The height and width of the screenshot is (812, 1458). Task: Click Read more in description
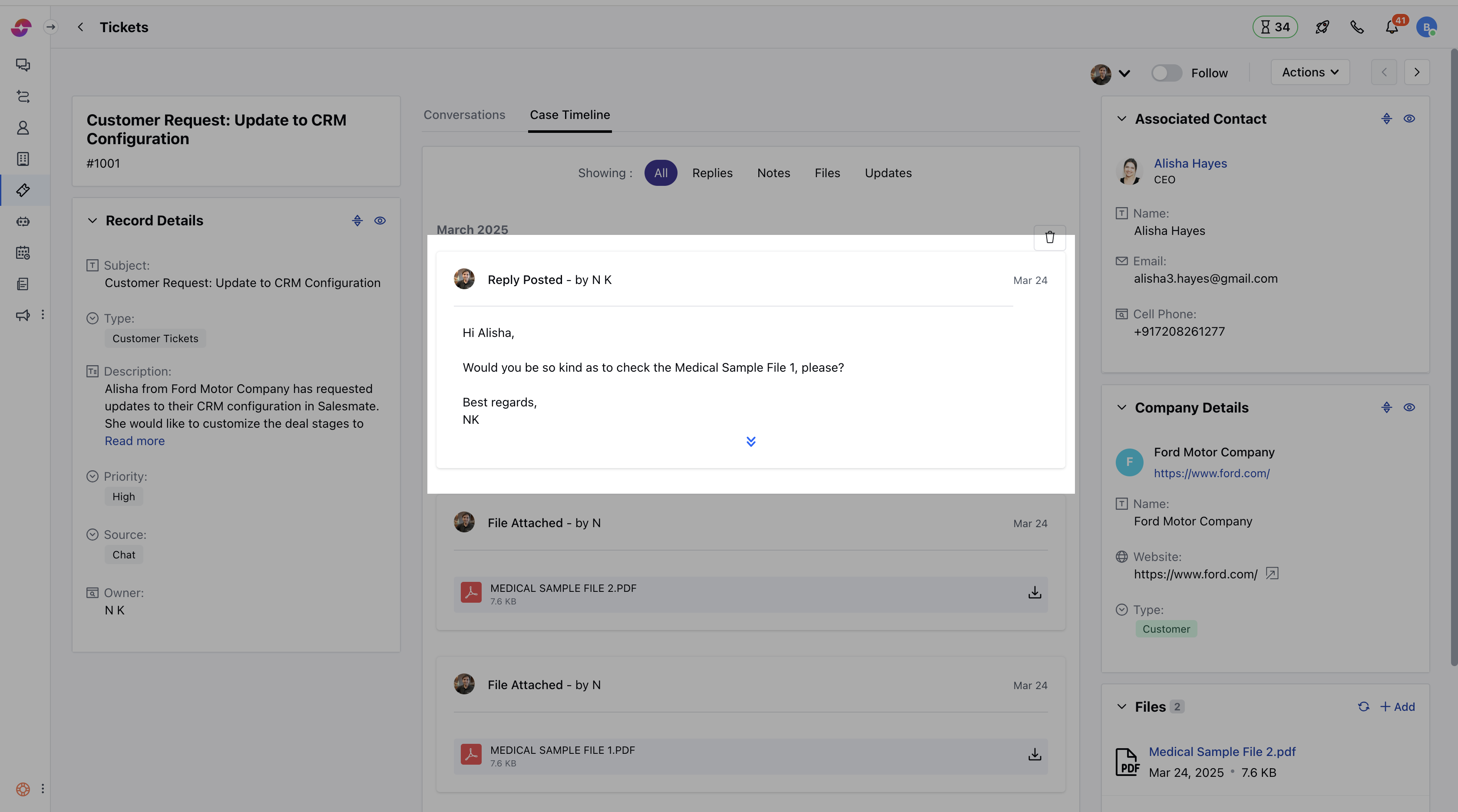click(135, 441)
